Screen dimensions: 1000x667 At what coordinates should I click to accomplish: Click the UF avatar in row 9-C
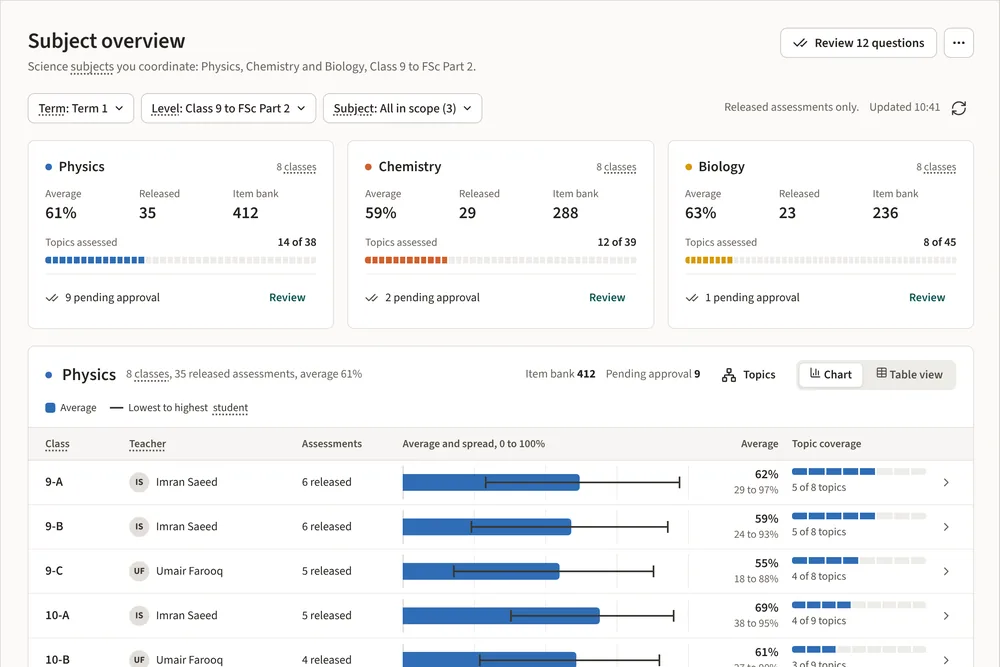pos(139,571)
